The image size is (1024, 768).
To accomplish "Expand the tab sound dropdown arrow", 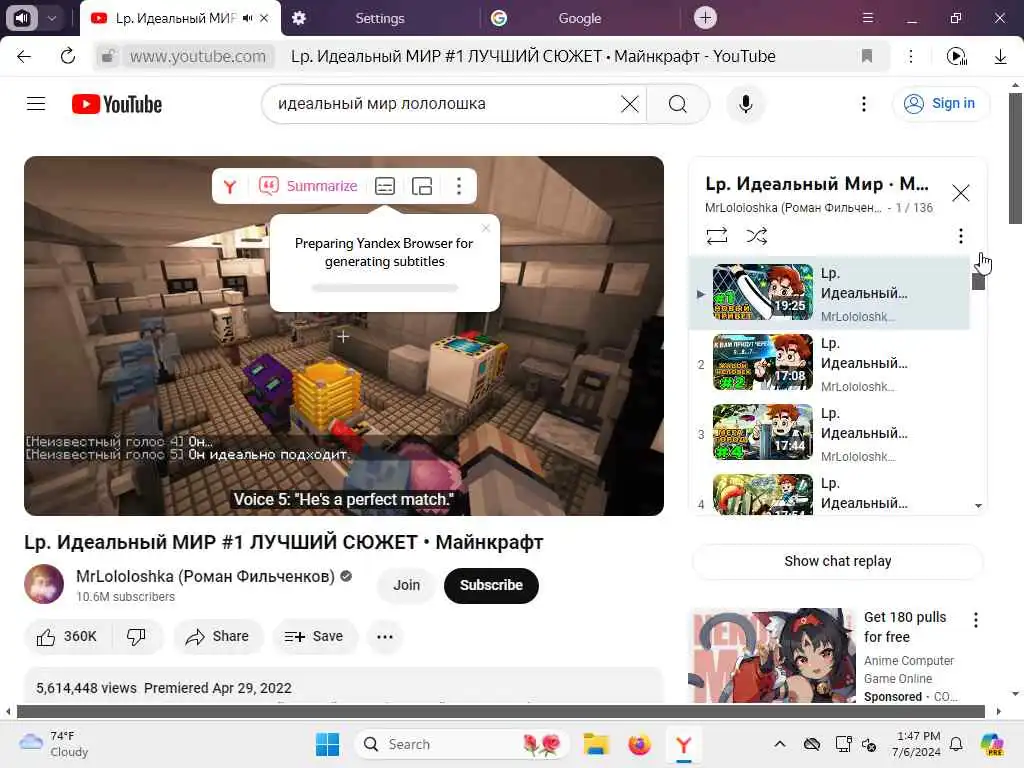I will coord(52,18).
